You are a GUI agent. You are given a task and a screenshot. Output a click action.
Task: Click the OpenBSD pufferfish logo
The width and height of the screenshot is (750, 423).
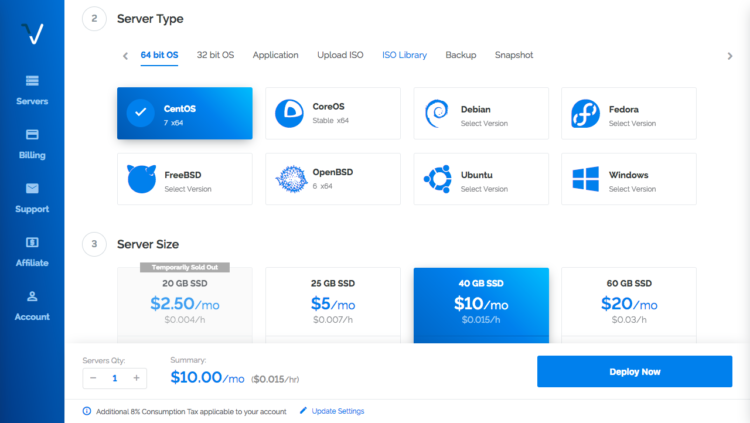pos(291,178)
